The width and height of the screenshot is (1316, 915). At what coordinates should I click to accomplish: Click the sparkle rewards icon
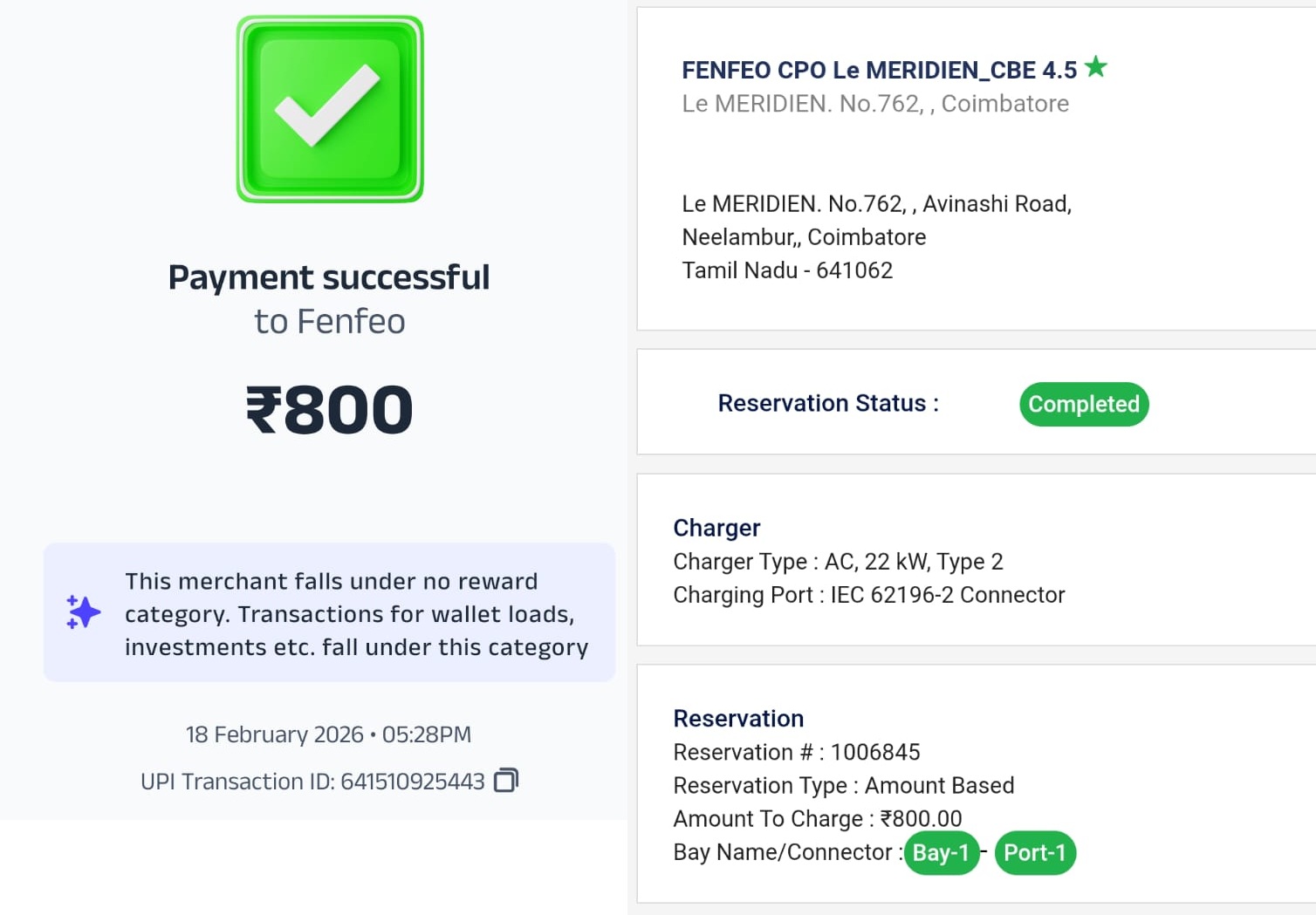[84, 612]
